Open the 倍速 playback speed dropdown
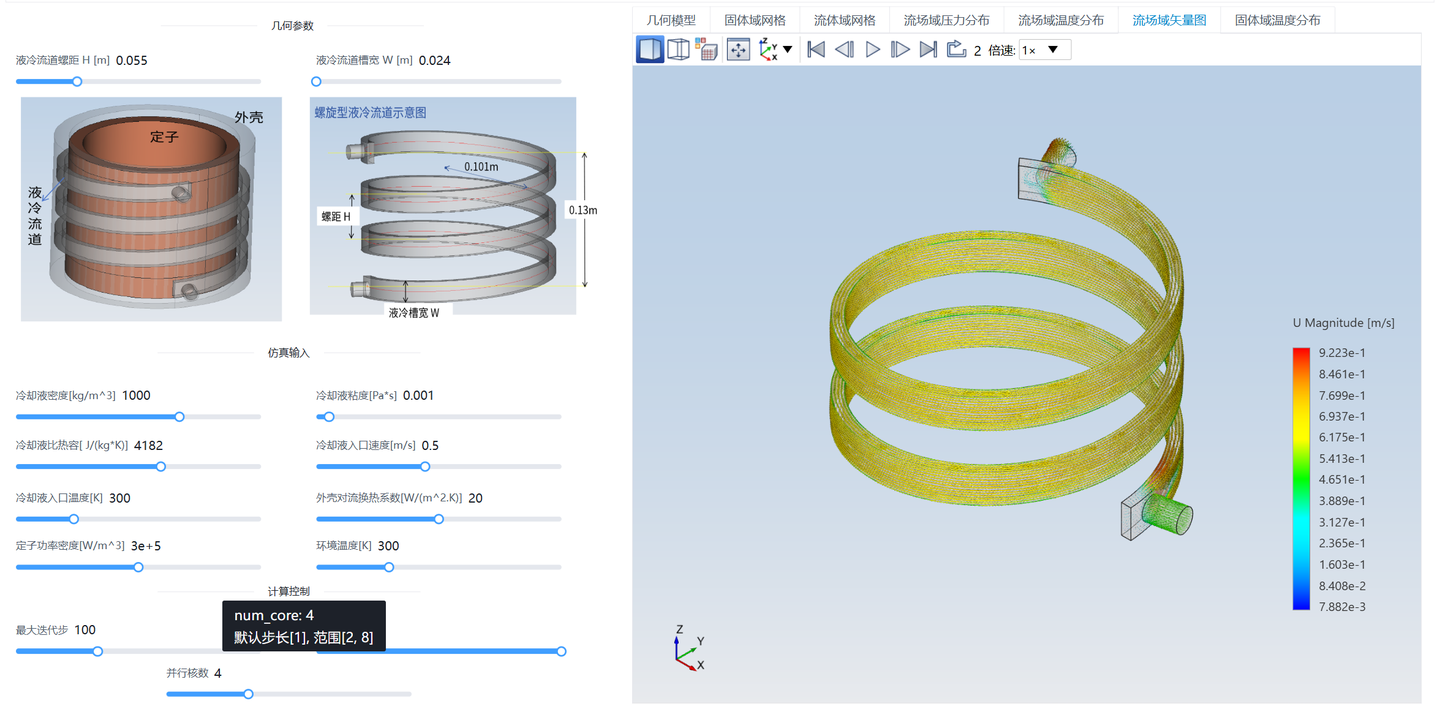 (1044, 50)
